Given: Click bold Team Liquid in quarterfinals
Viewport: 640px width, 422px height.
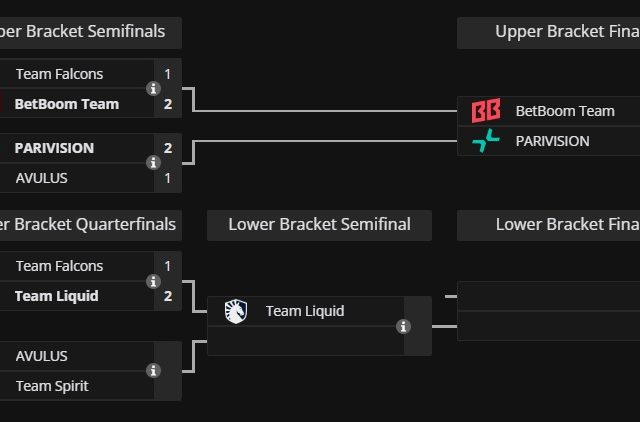Looking at the screenshot, I should (x=57, y=296).
